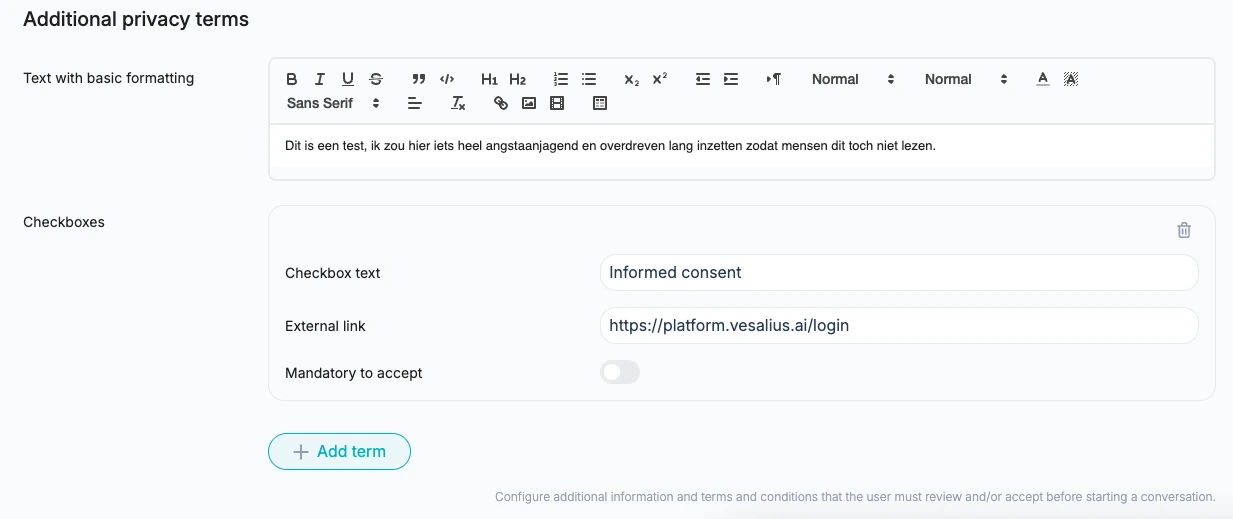Toggle bold formatting in the editor
The image size is (1233, 519).
point(292,79)
